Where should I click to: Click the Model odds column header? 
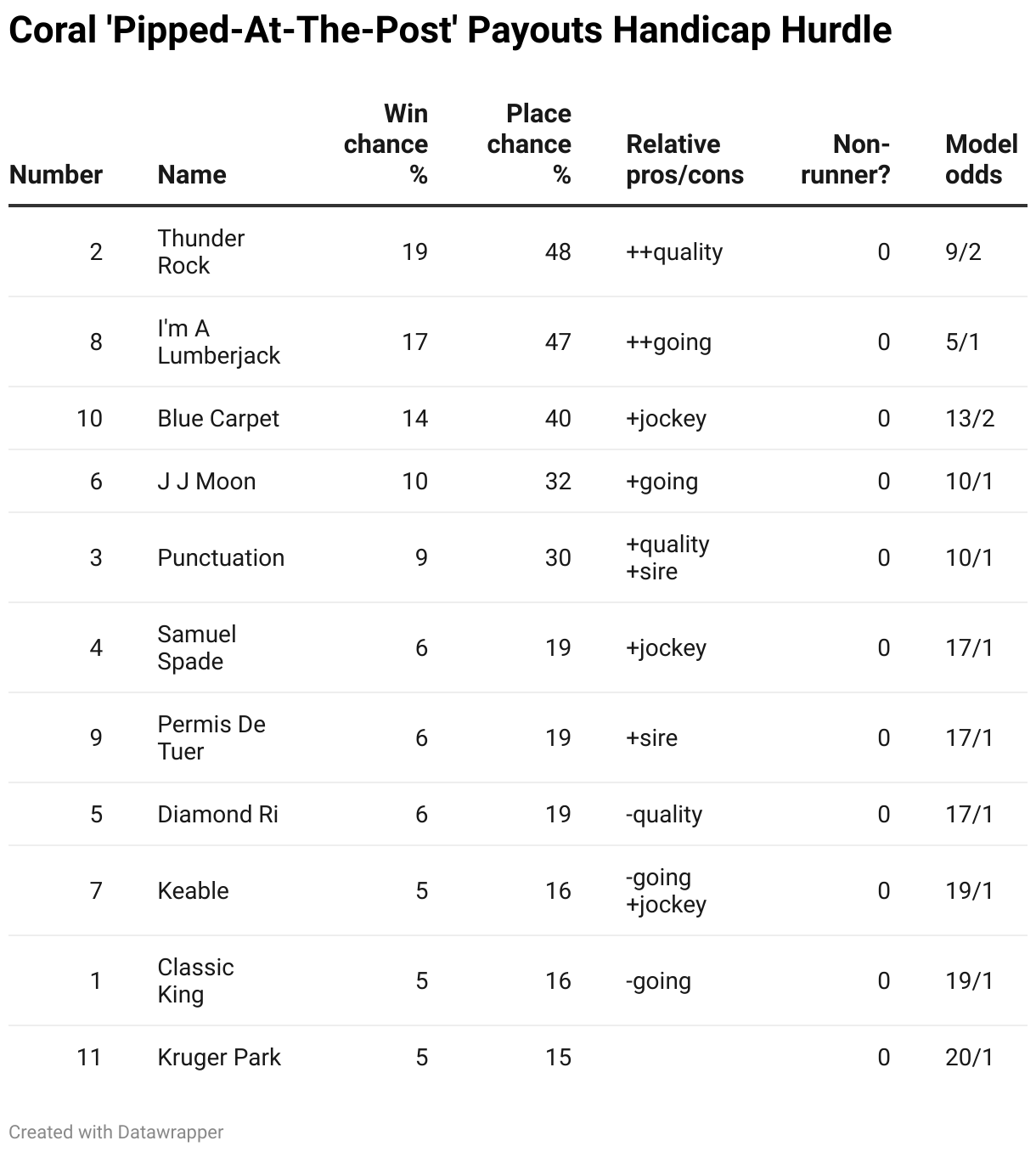981,159
